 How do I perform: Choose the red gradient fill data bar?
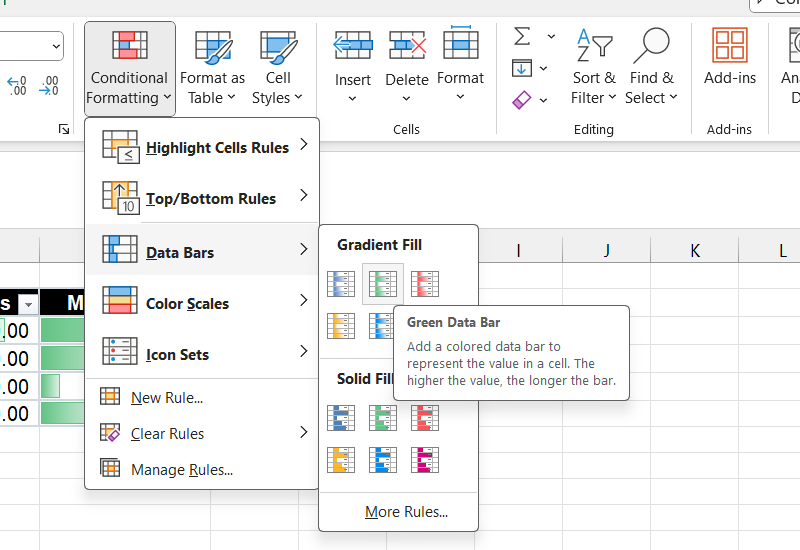tap(425, 284)
